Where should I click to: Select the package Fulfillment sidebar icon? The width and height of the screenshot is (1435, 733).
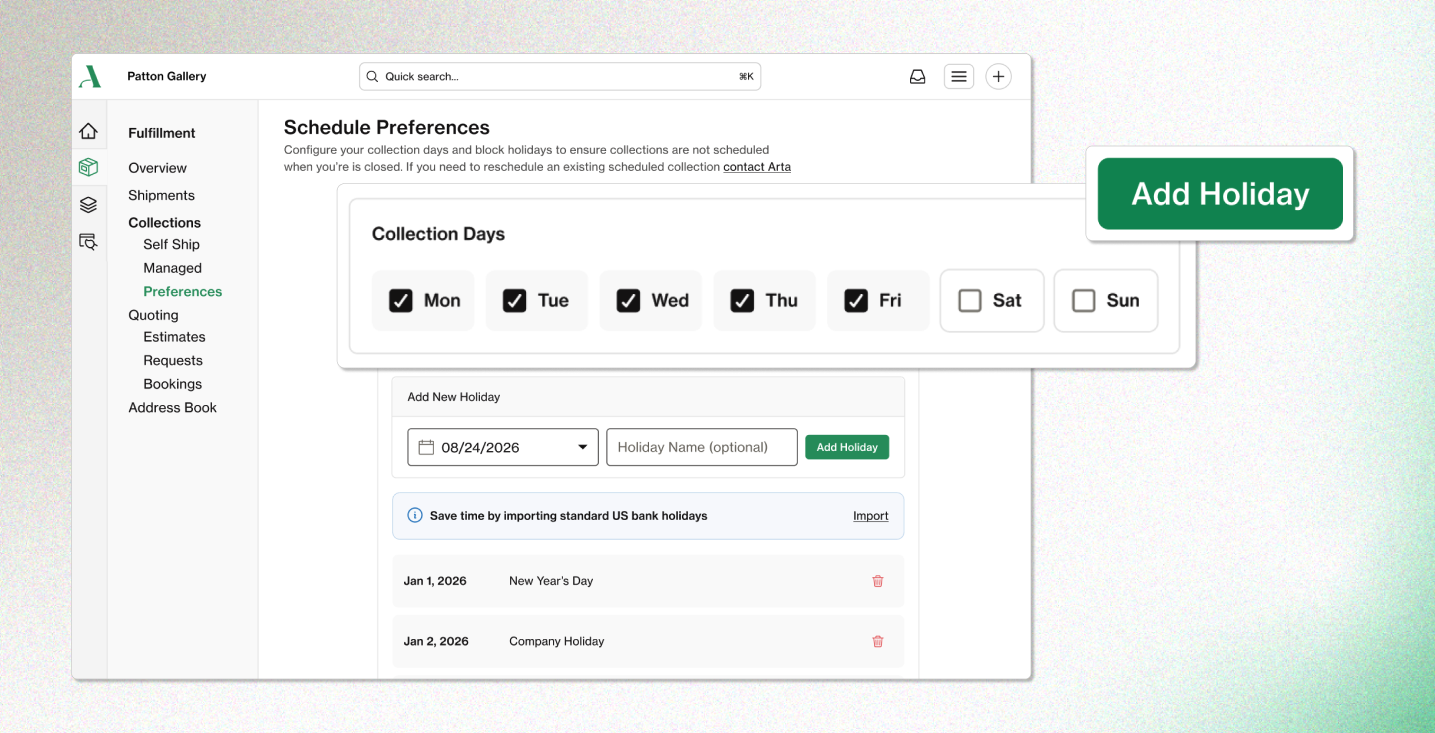click(x=89, y=167)
